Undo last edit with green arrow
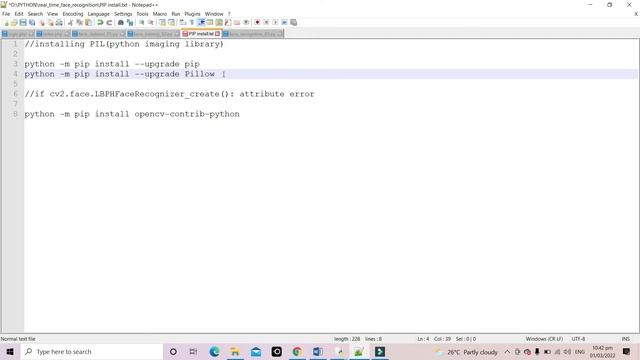 (x=100, y=22)
